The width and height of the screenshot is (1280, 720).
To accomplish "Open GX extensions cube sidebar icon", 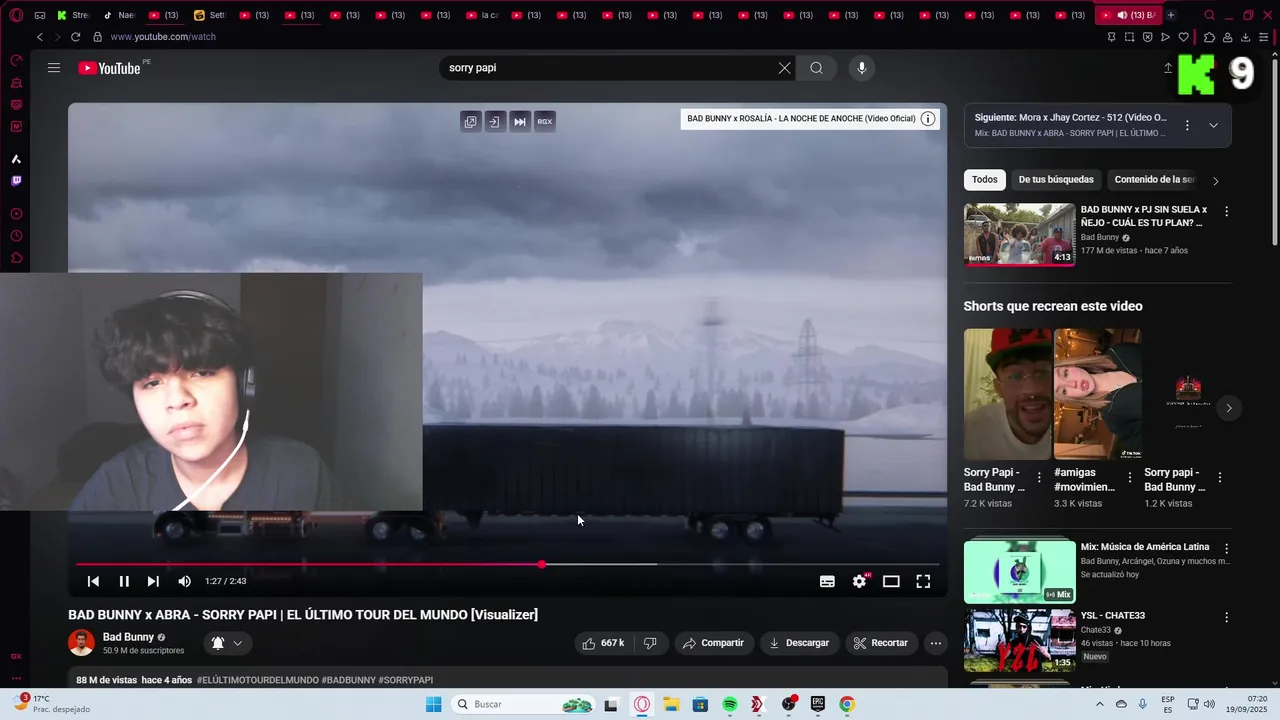I will pyautogui.click(x=16, y=258).
